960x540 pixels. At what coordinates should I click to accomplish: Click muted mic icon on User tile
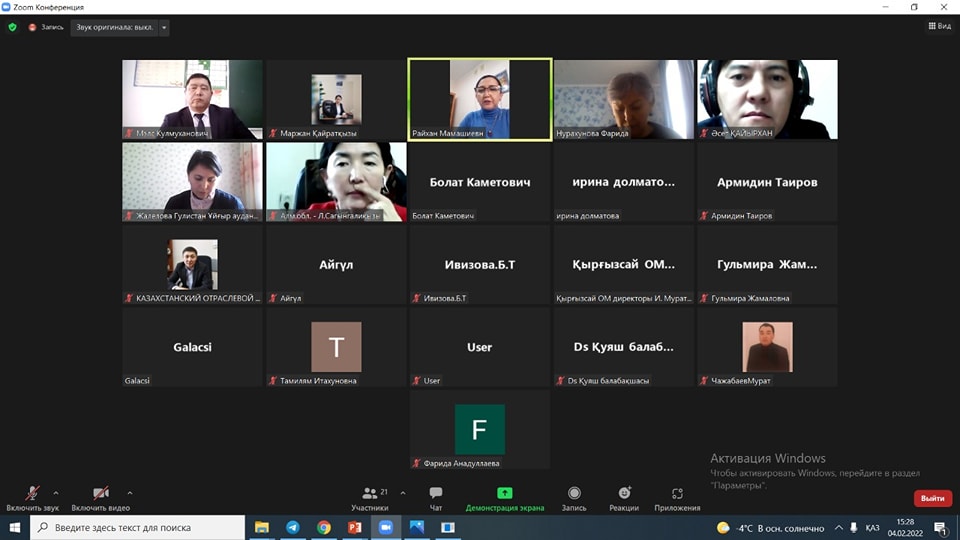click(x=416, y=381)
